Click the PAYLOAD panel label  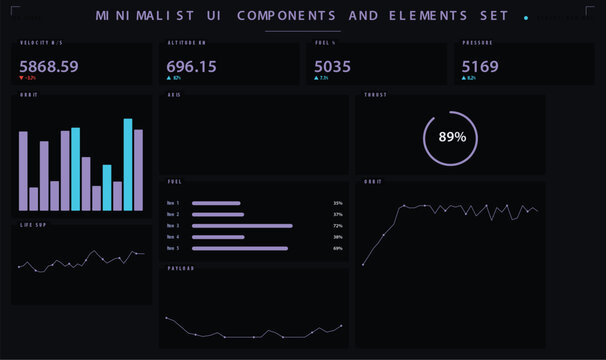(x=181, y=268)
